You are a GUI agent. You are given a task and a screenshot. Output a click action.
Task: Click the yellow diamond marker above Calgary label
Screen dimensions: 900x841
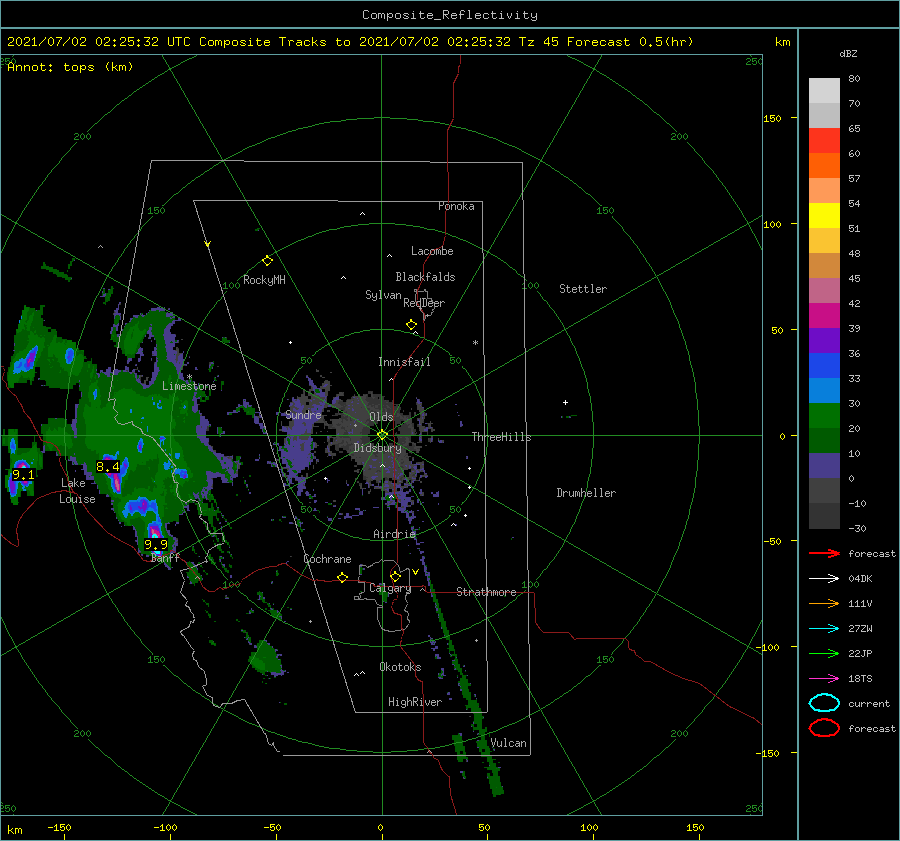(x=395, y=576)
